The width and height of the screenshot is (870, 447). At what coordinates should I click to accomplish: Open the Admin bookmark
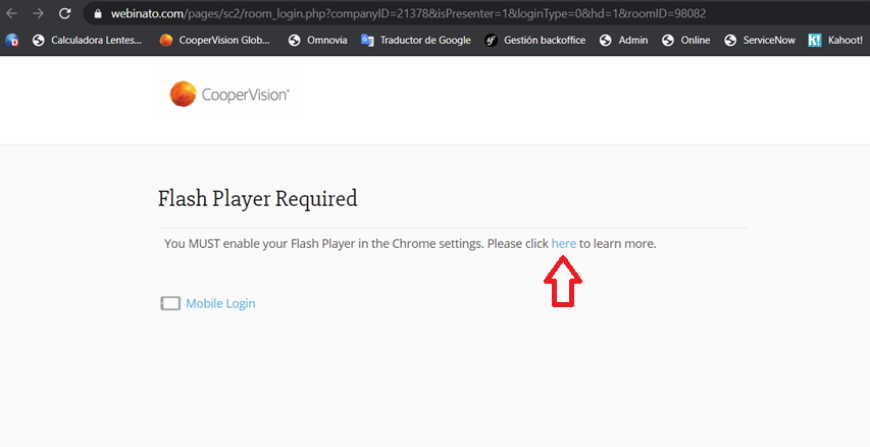(624, 40)
